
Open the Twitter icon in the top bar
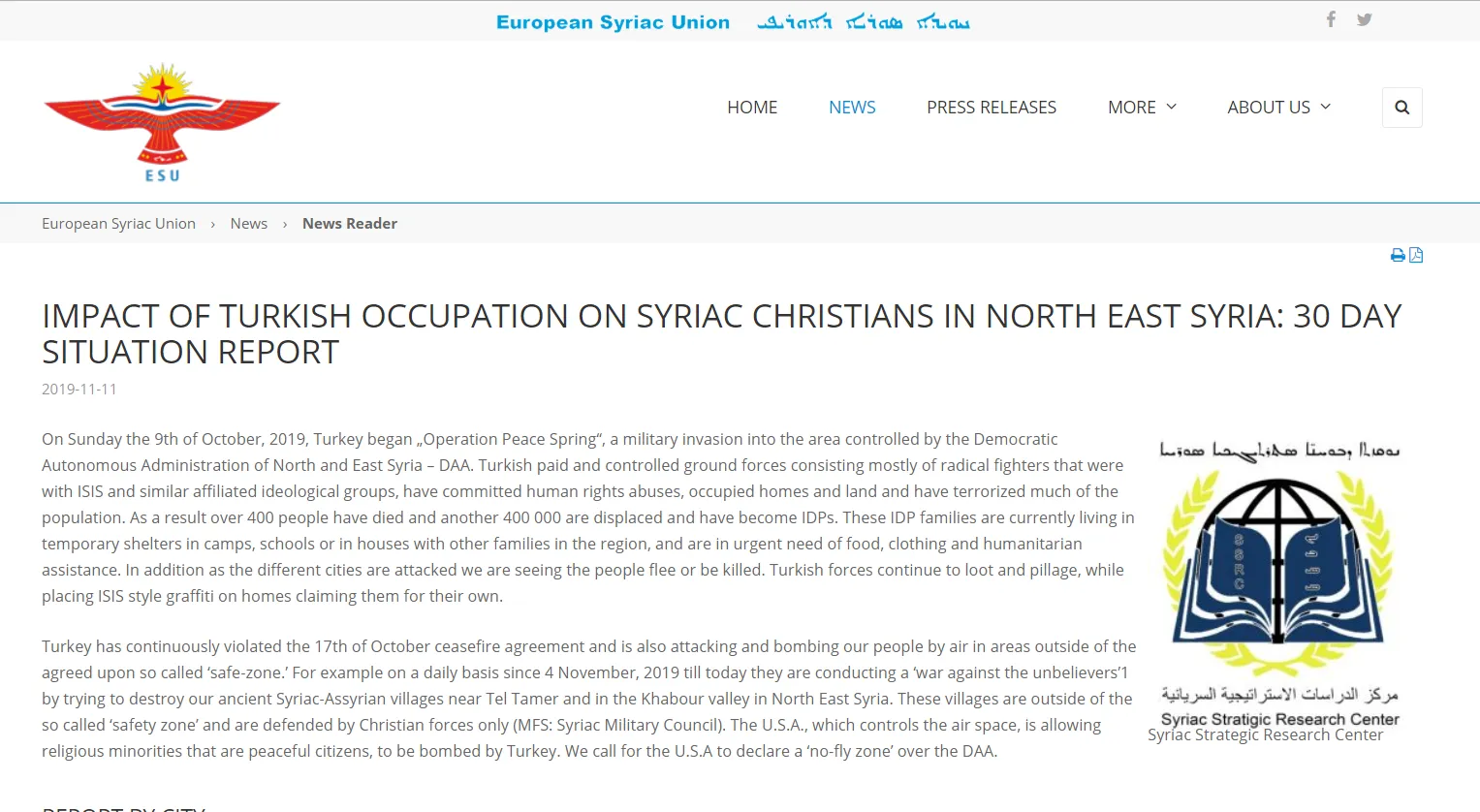coord(1364,19)
